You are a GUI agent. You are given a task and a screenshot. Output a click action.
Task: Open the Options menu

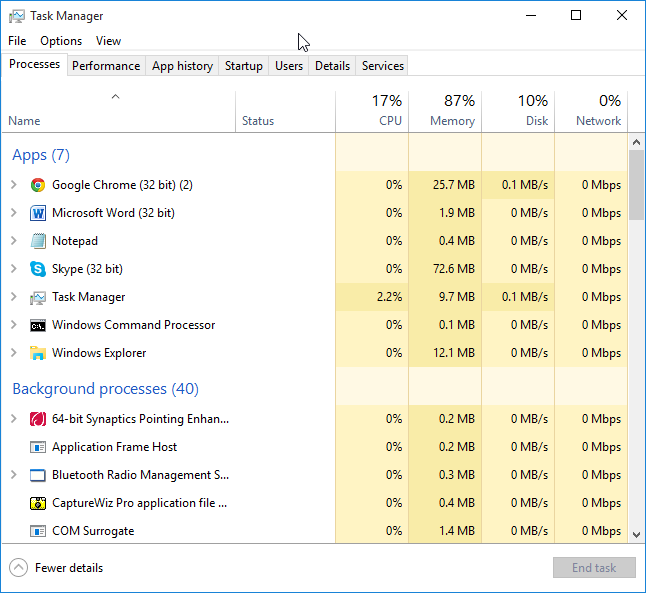61,41
